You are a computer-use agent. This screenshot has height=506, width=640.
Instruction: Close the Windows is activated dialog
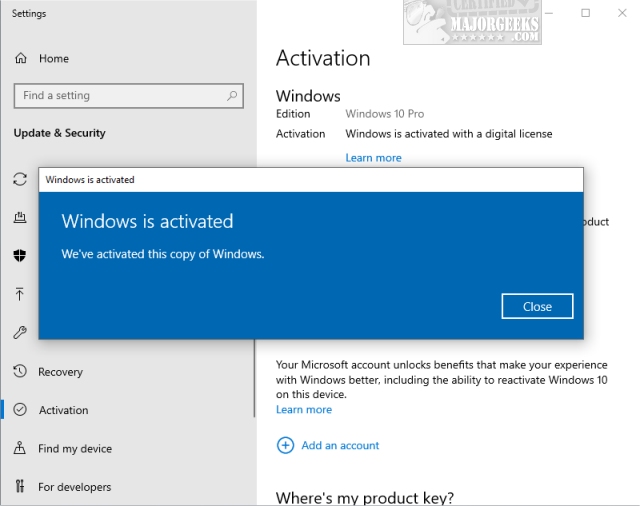(x=537, y=306)
